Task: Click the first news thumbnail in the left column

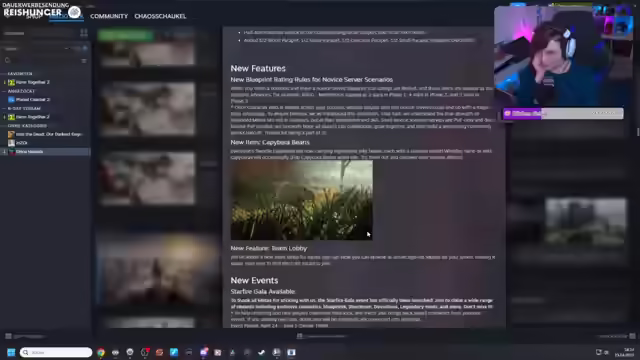Action: click(x=148, y=52)
